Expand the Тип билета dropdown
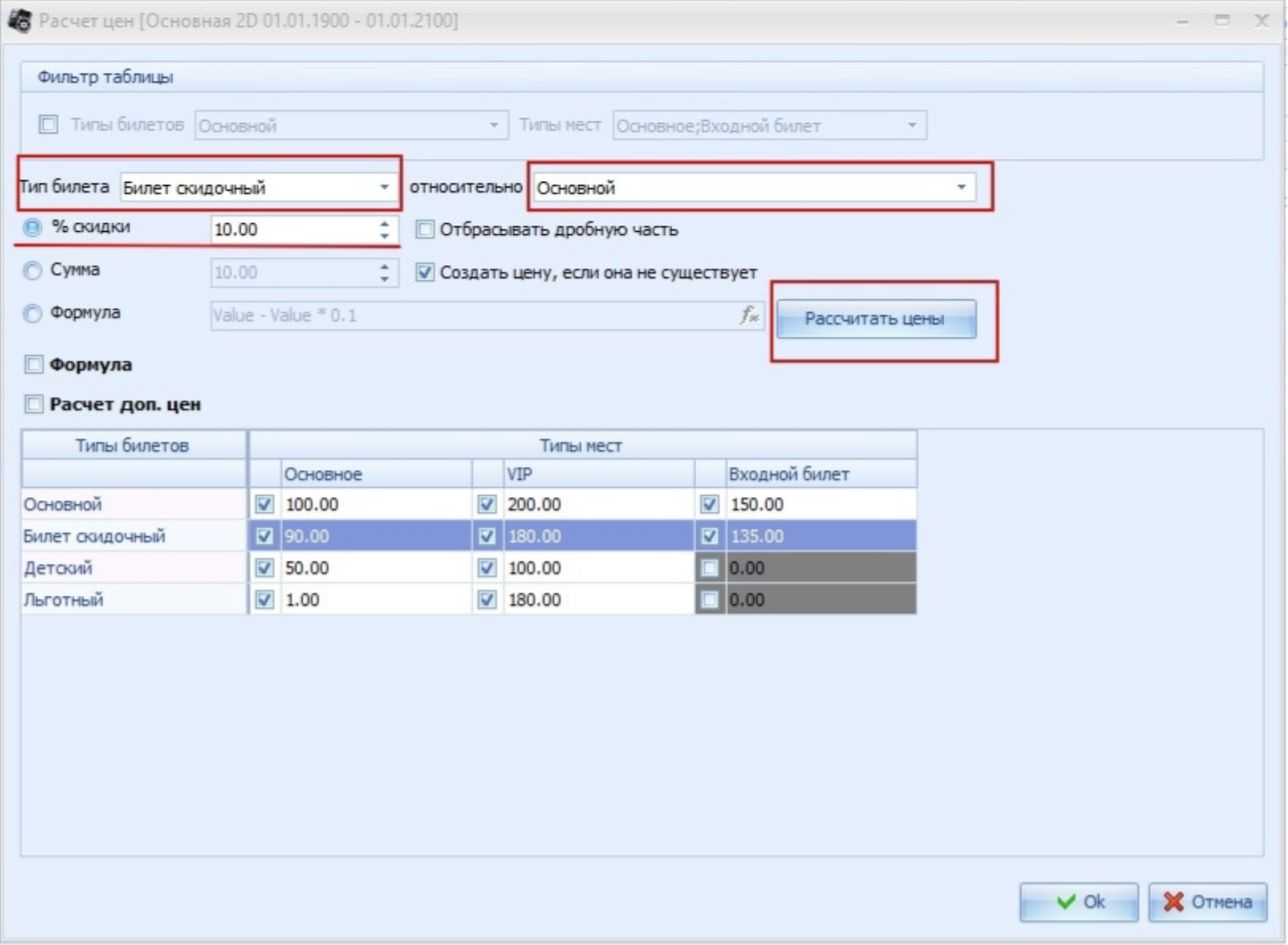 click(384, 187)
